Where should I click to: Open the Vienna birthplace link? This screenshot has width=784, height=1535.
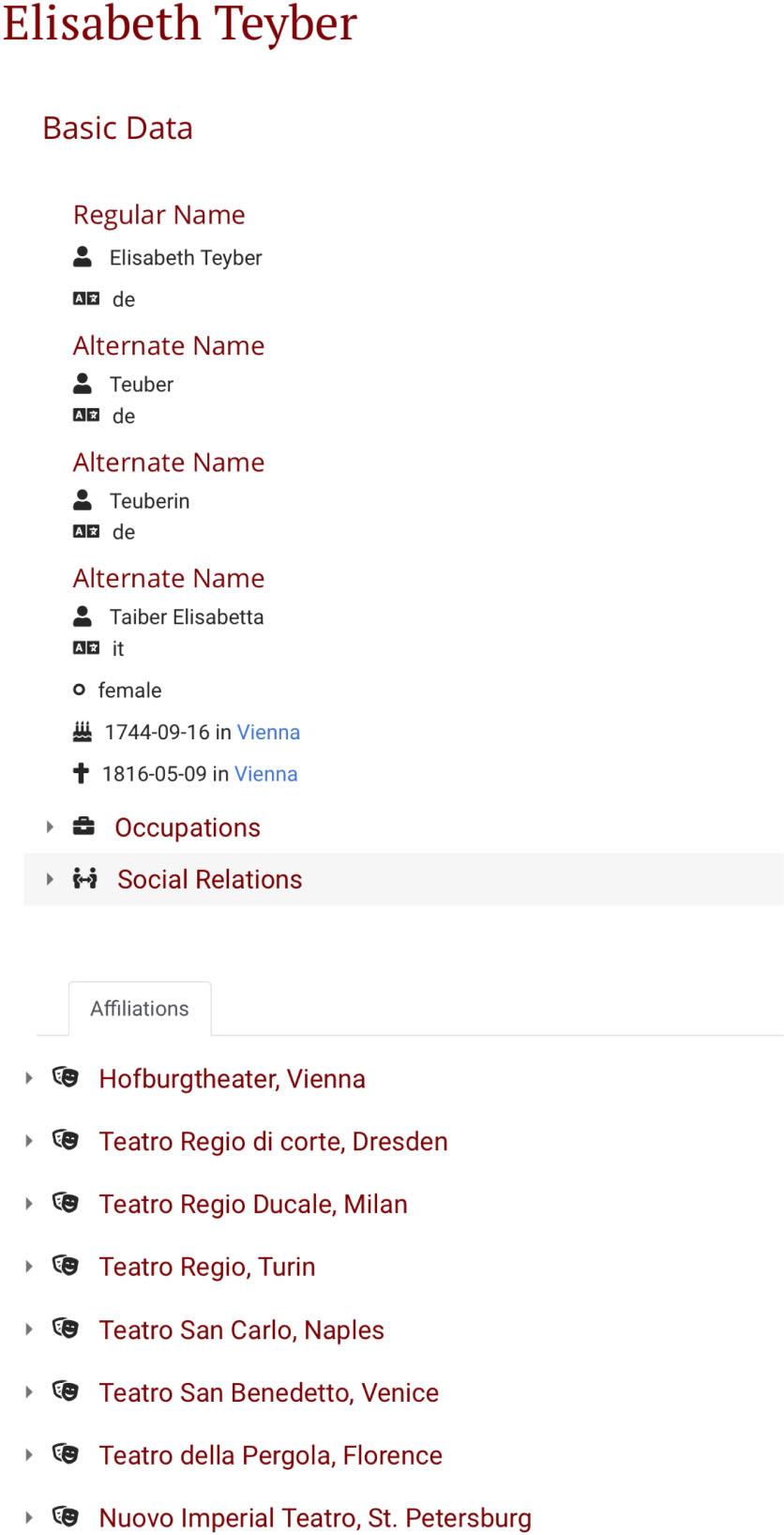[268, 732]
